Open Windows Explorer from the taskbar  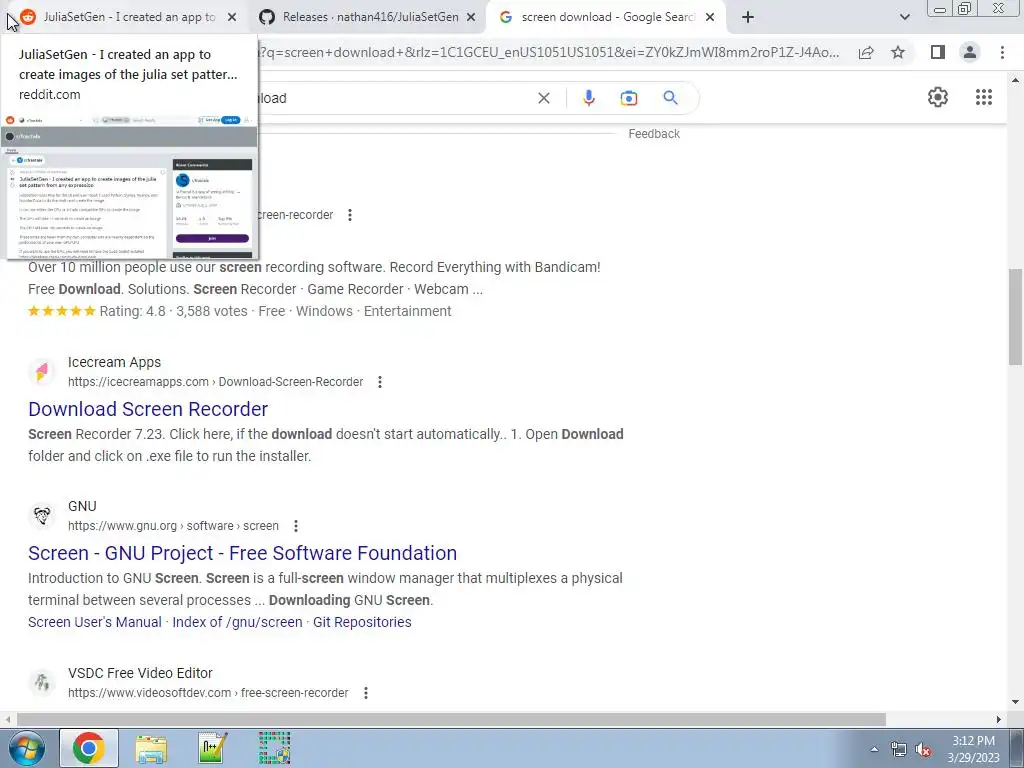coord(151,748)
